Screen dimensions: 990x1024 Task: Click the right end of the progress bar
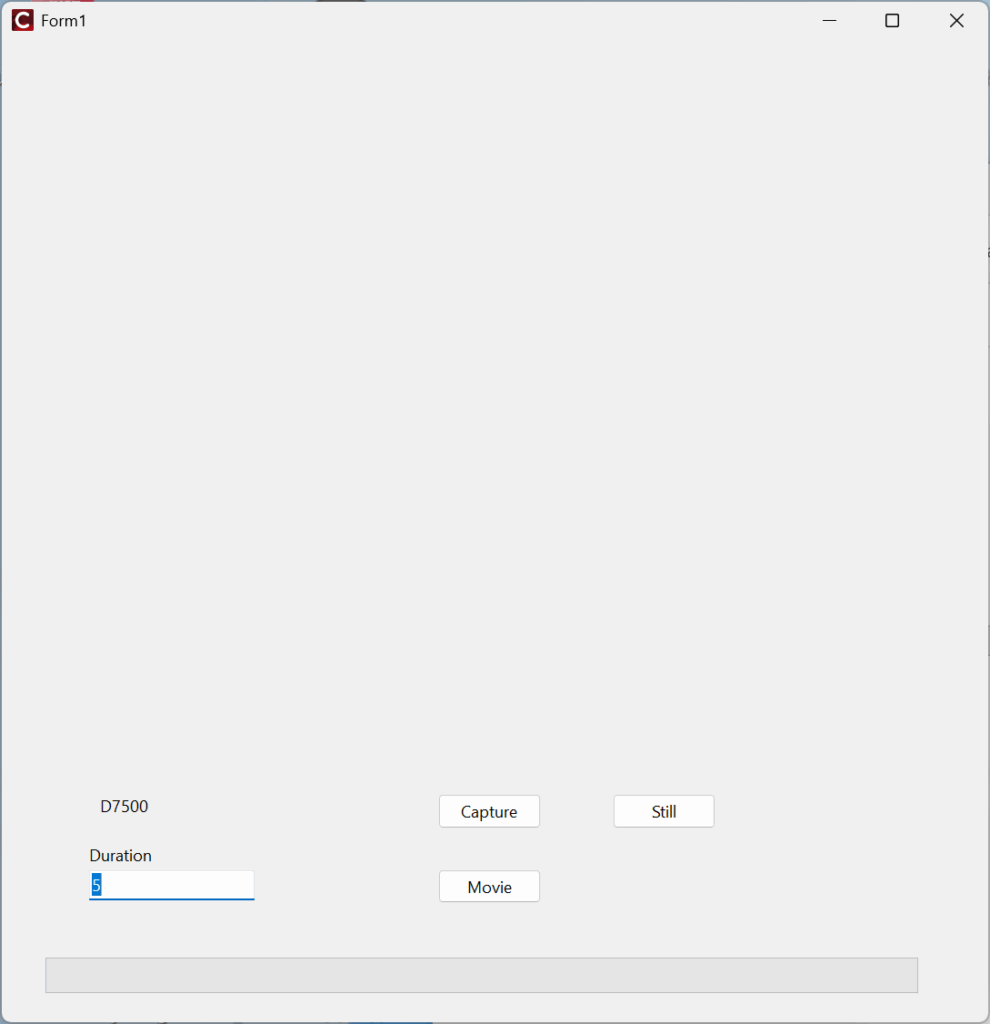click(908, 975)
